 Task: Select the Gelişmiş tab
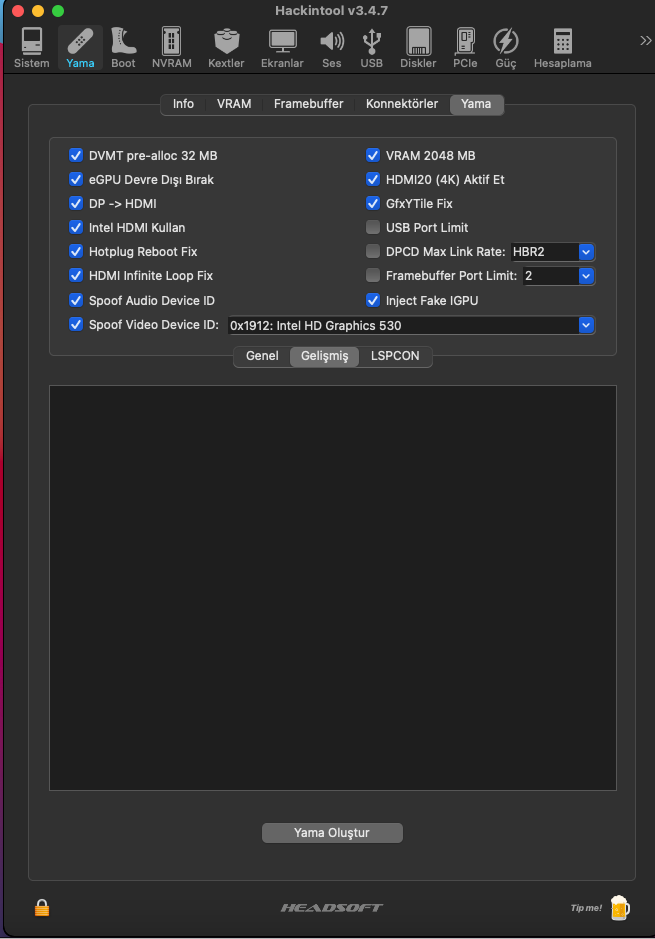(x=325, y=356)
